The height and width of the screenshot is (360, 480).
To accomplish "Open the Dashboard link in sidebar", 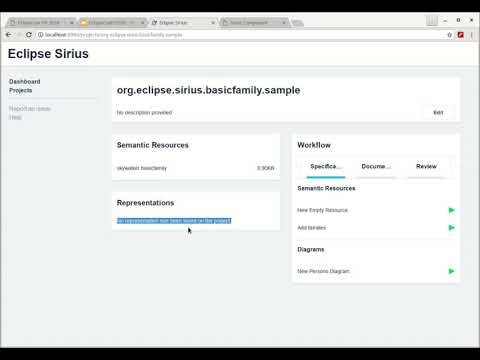I will (x=25, y=81).
